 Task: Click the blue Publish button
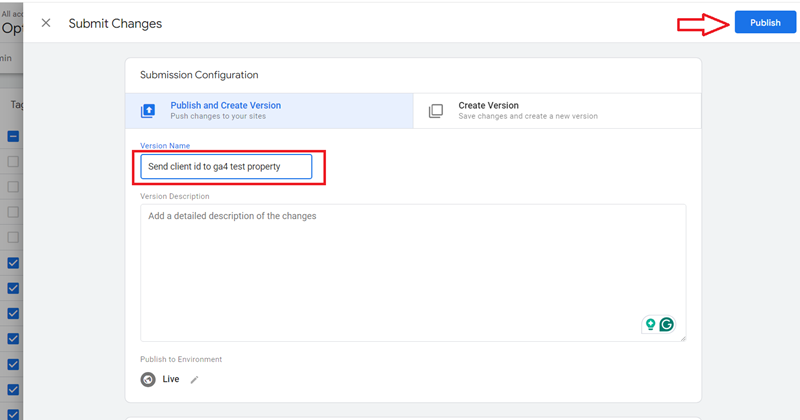(765, 22)
